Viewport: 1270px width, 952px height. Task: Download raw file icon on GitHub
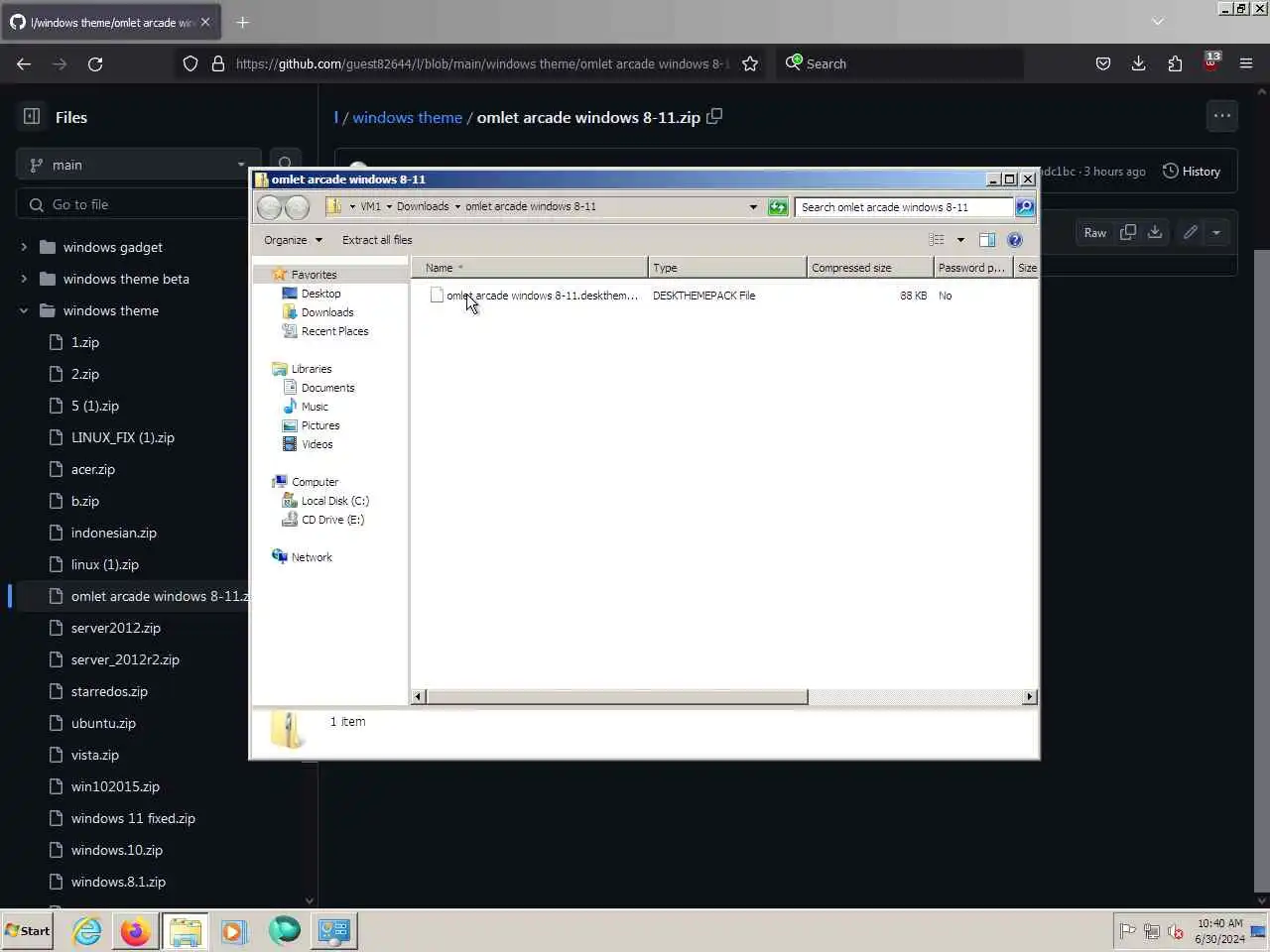pos(1155,232)
